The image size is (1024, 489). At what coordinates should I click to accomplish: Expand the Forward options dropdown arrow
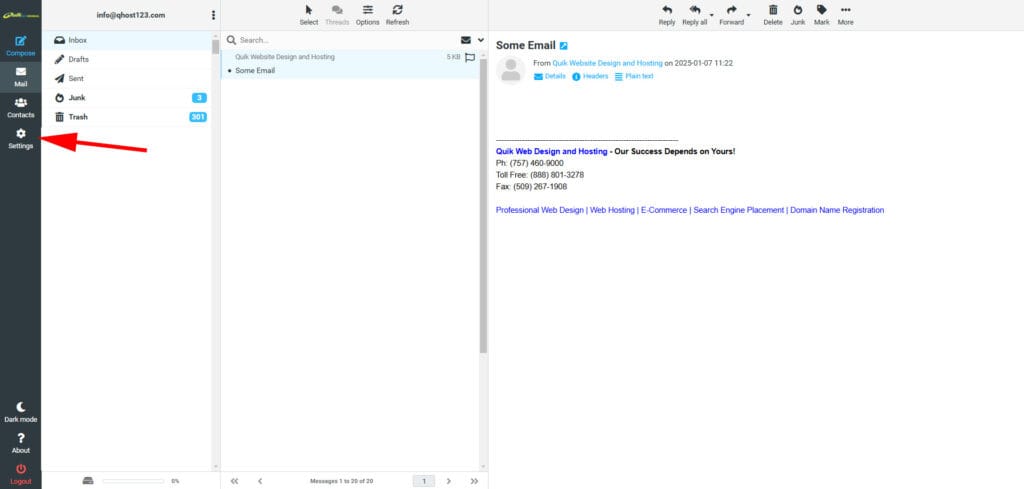748,15
